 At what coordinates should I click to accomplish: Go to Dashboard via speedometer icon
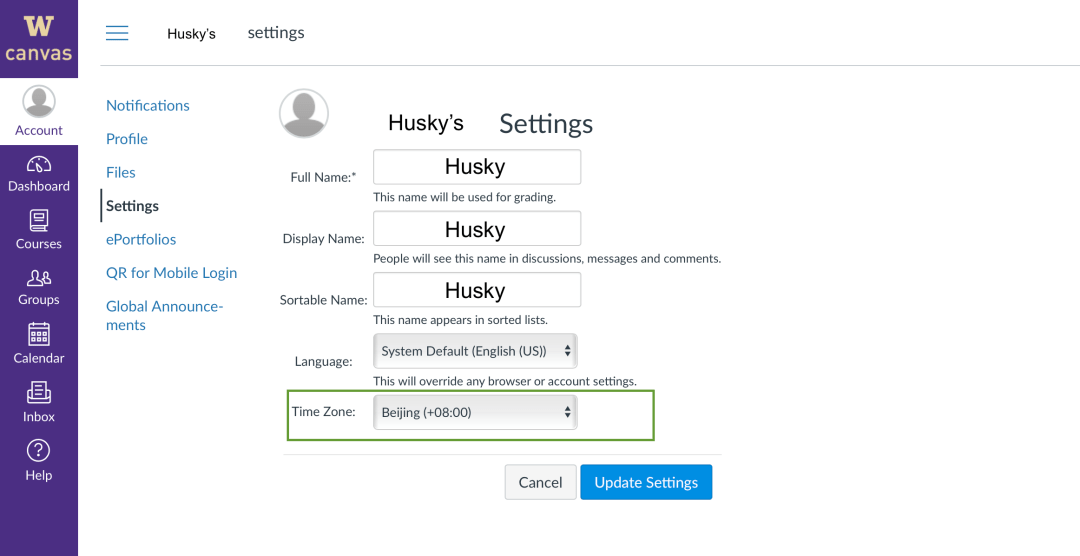tap(39, 165)
